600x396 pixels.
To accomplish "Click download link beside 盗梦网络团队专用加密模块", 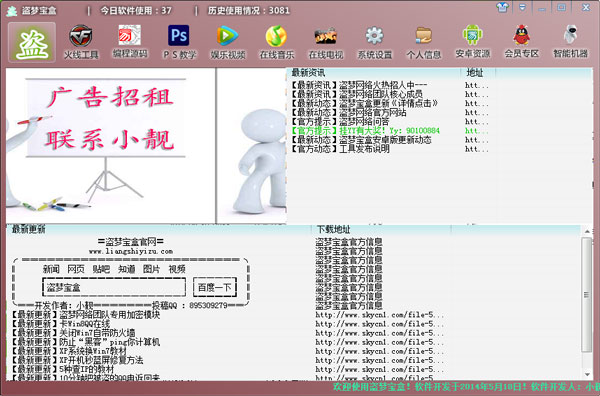I will point(380,315).
